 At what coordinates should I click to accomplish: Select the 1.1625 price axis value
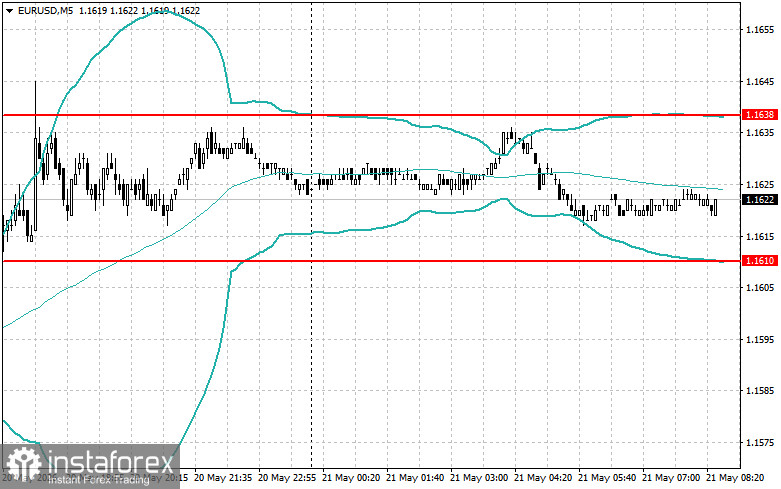point(760,185)
